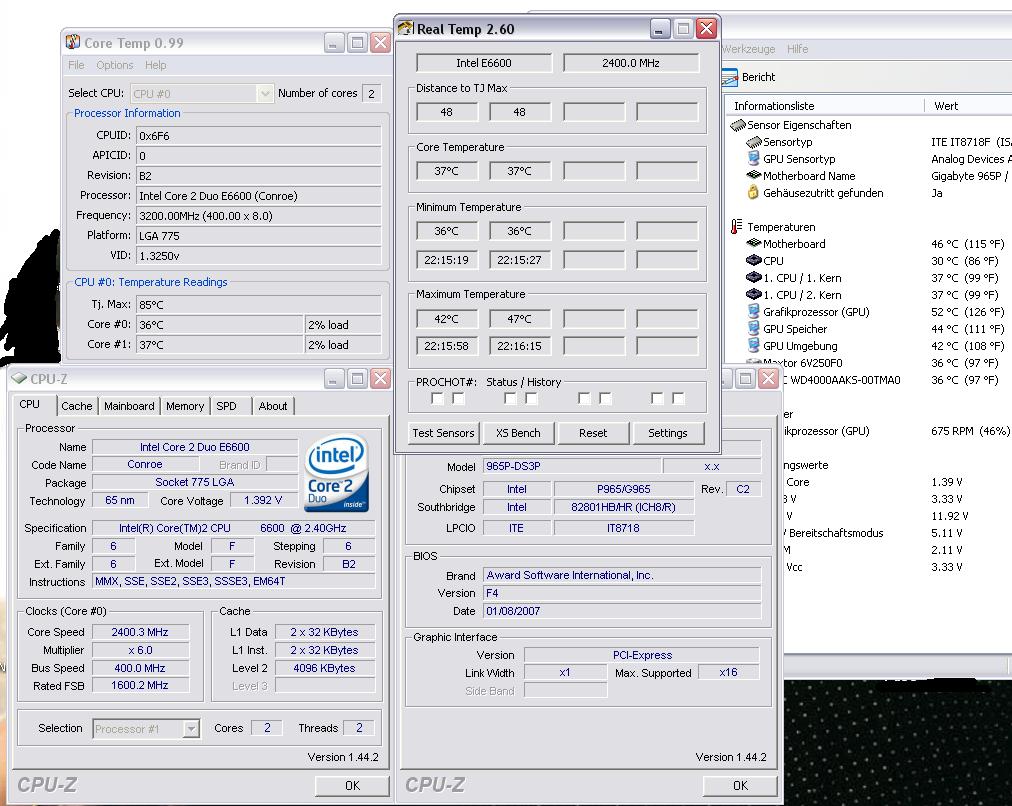1012x806 pixels.
Task: Click the Real Temp 2400.0 MHz field
Action: 631,63
